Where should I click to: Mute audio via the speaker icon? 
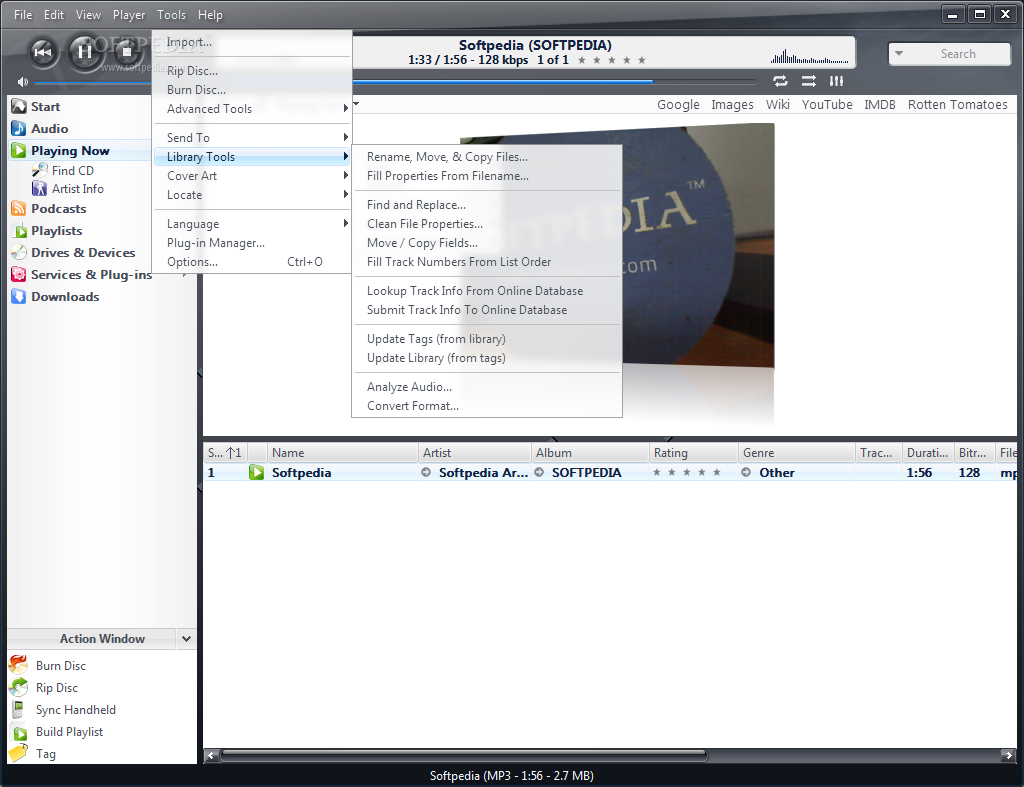click(23, 82)
